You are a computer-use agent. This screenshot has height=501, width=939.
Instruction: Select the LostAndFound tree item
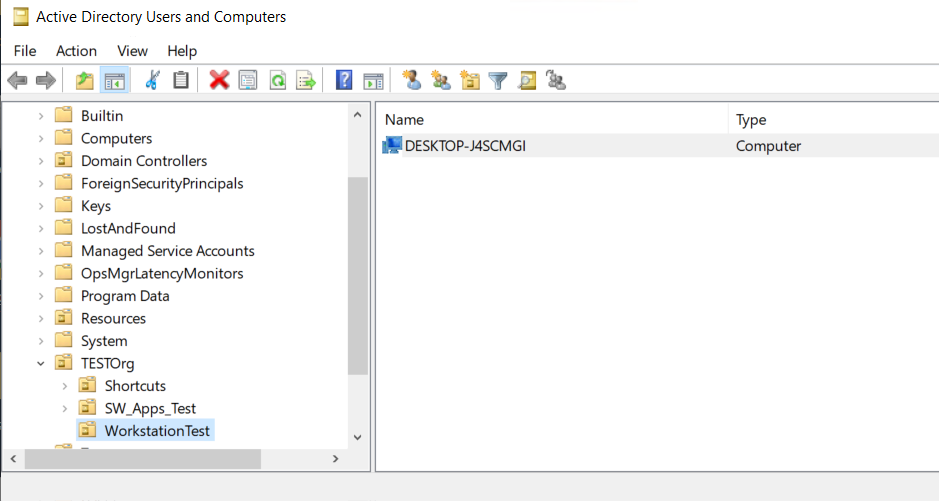[x=128, y=228]
